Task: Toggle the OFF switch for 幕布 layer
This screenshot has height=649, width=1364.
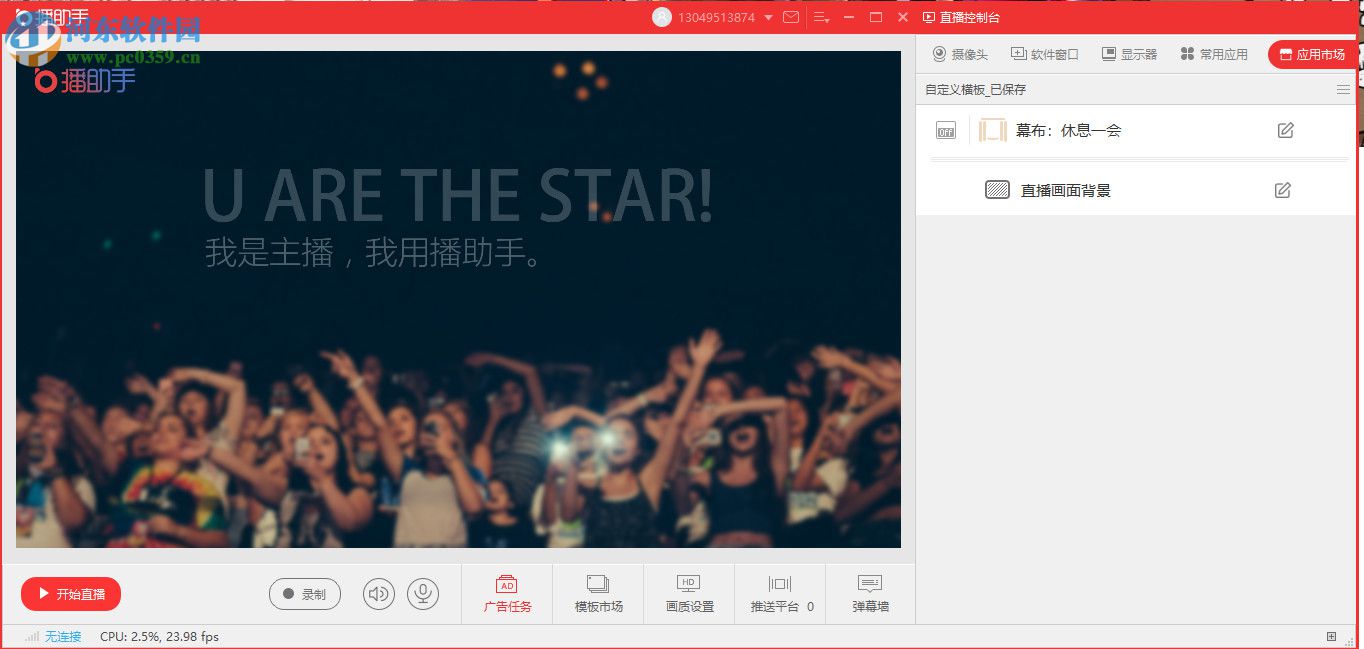Action: pyautogui.click(x=945, y=130)
